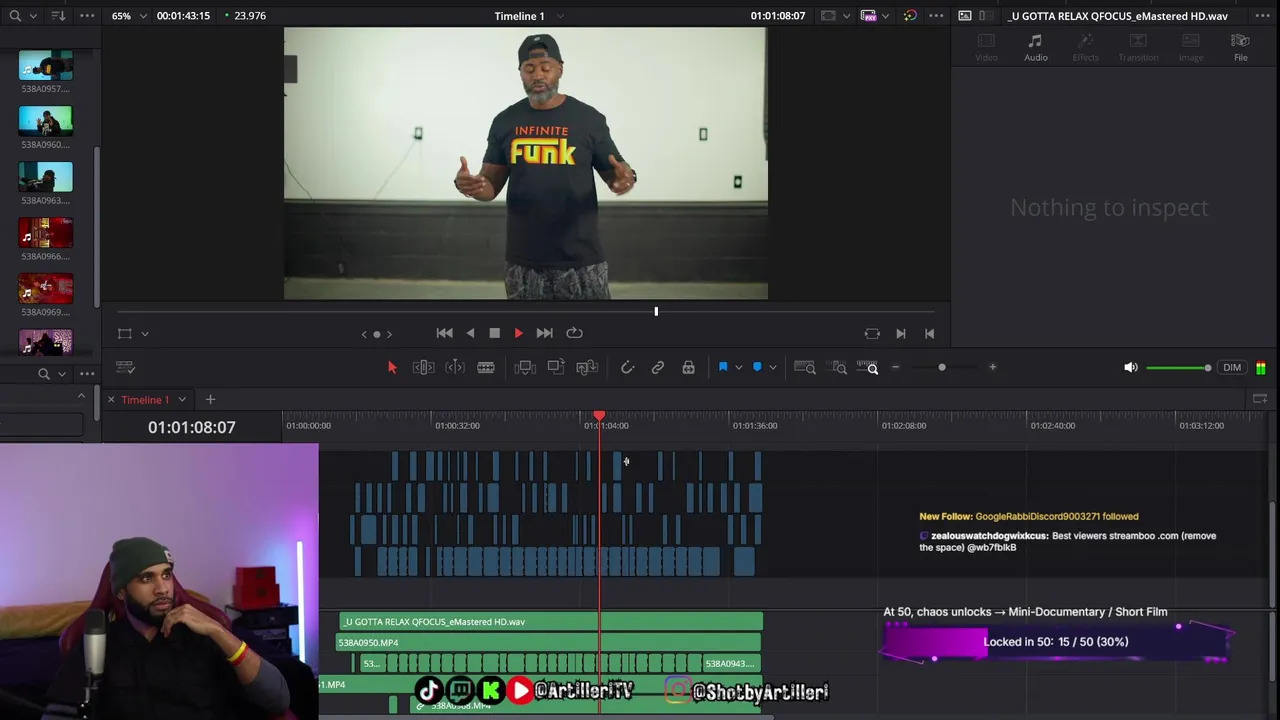Toggle bypass color grades and effects

click(909, 16)
